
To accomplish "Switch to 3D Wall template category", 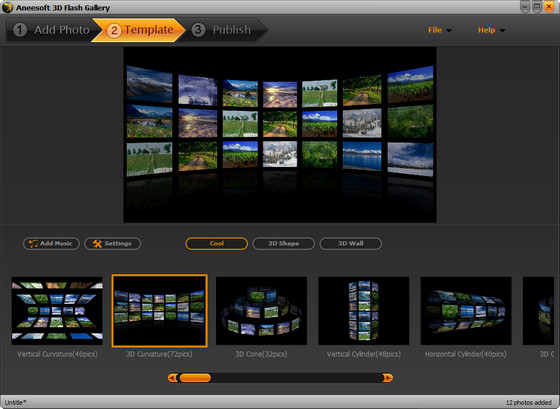I will pos(350,244).
